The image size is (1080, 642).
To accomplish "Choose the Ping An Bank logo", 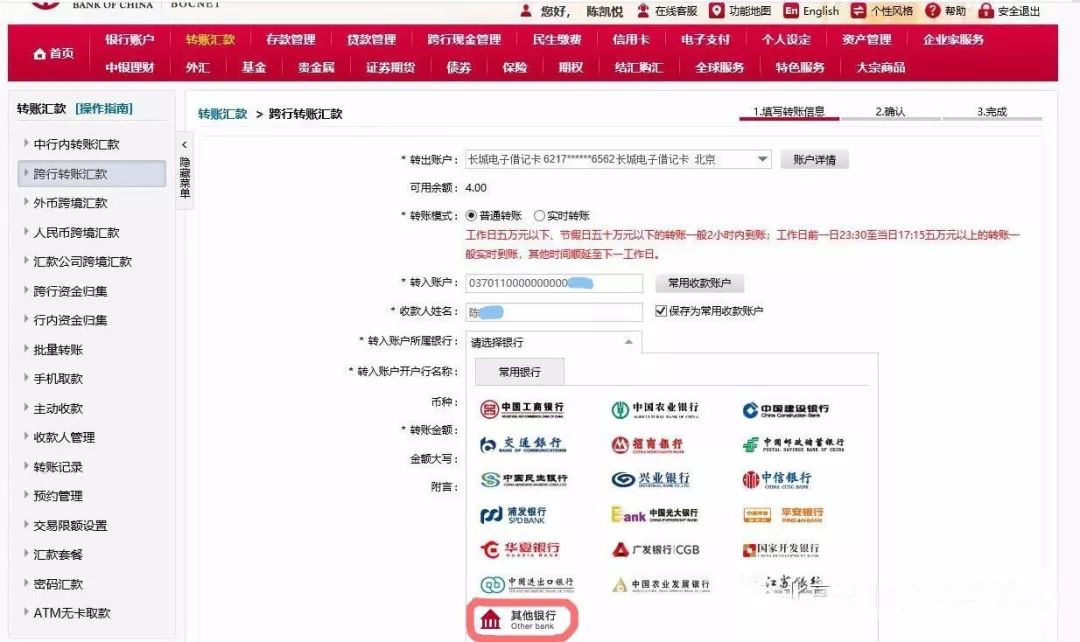I will (784, 515).
